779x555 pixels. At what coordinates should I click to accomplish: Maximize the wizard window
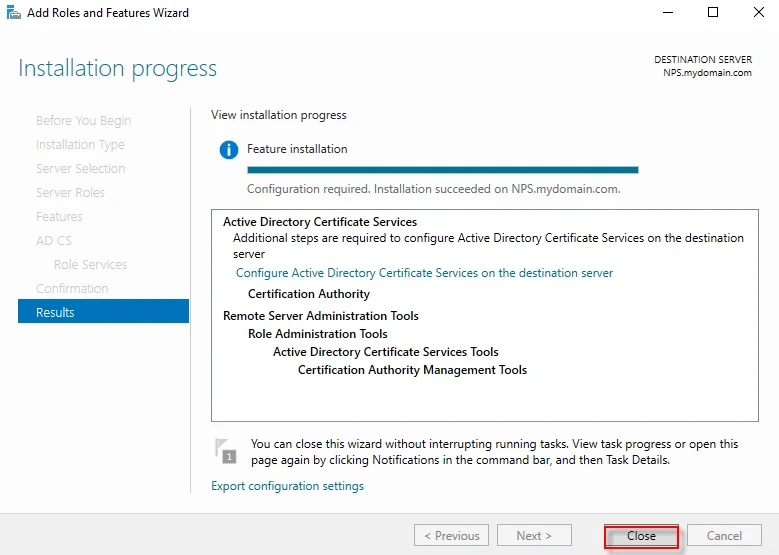coord(713,13)
